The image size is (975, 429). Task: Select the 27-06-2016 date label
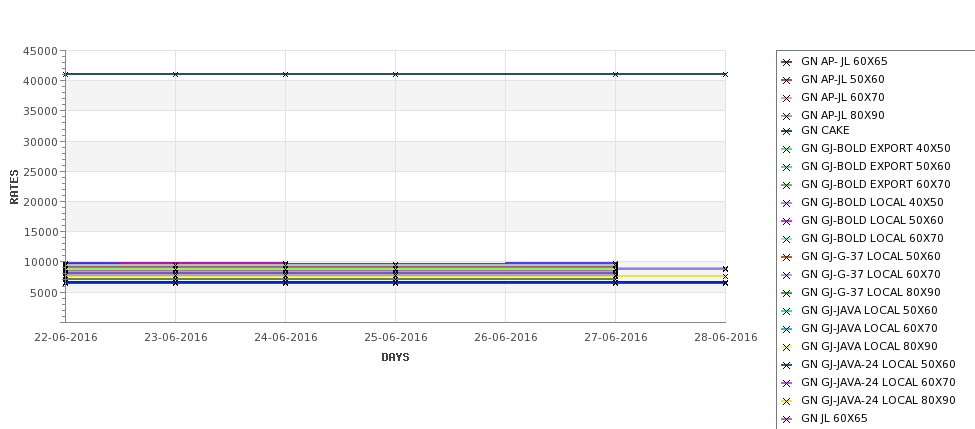click(x=616, y=338)
